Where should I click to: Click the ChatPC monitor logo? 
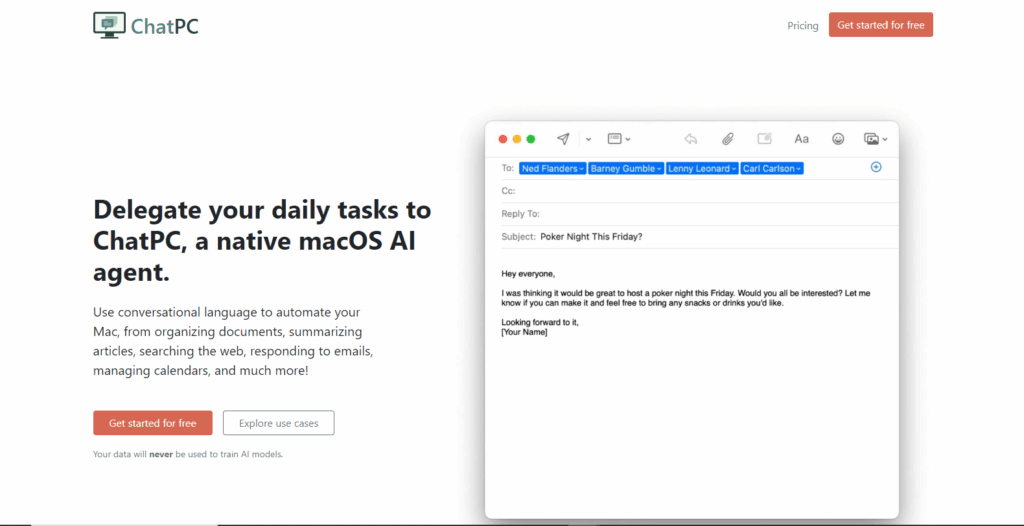click(x=109, y=25)
